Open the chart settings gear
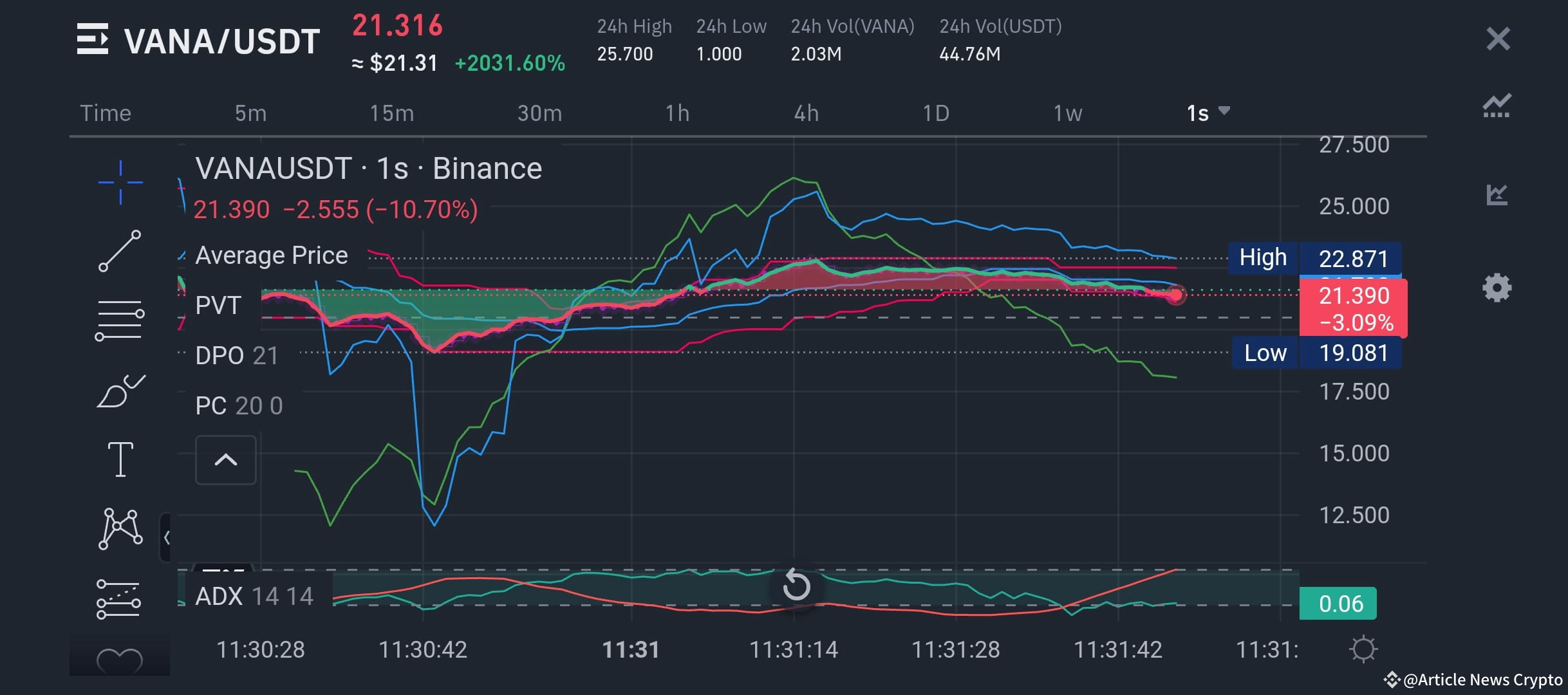Viewport: 1568px width, 695px height. [1497, 288]
